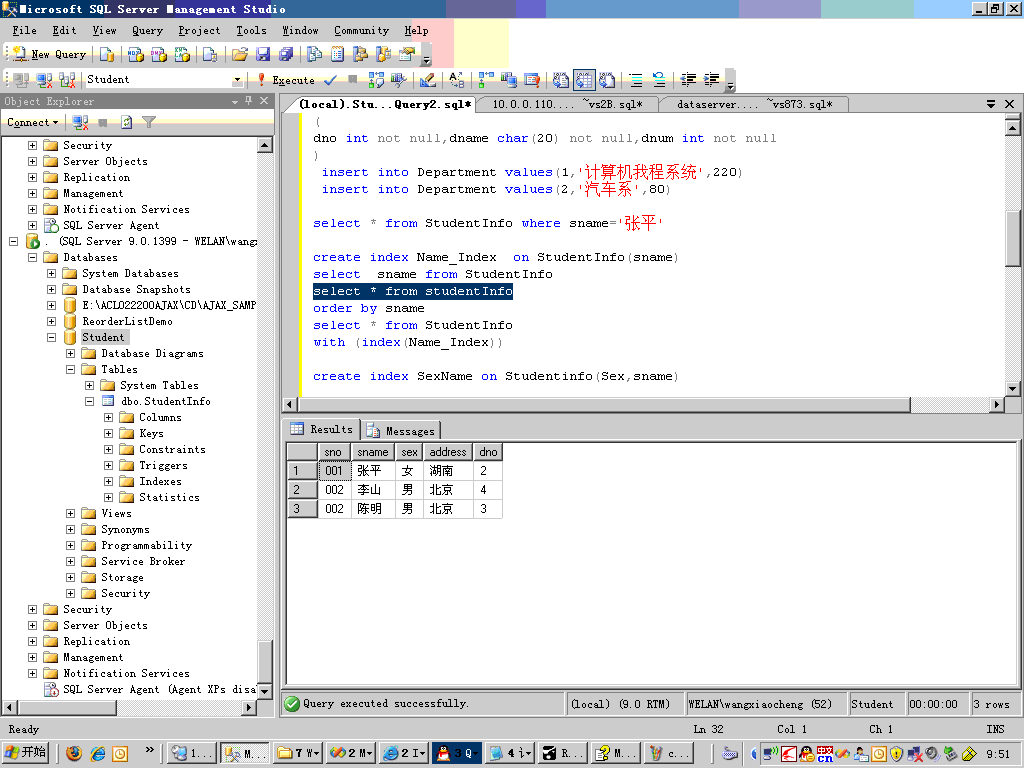Switch to the Messages tab
Image resolution: width=1024 pixels, height=768 pixels.
tap(402, 430)
